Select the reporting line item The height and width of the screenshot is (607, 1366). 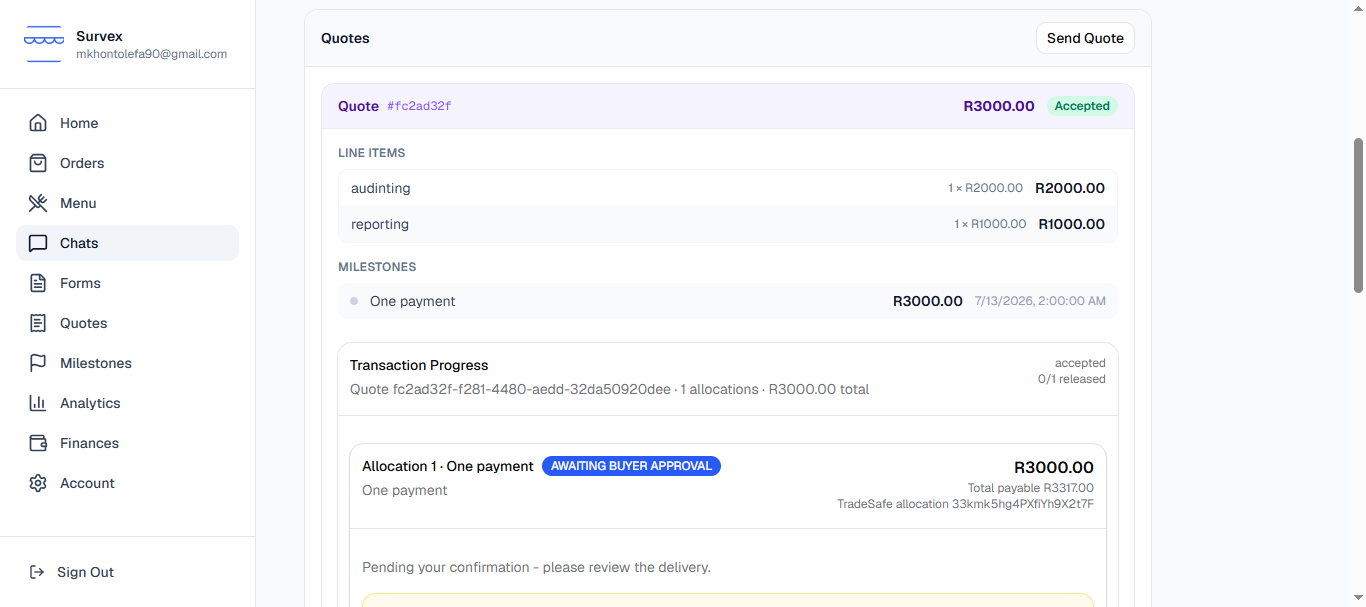tap(728, 224)
